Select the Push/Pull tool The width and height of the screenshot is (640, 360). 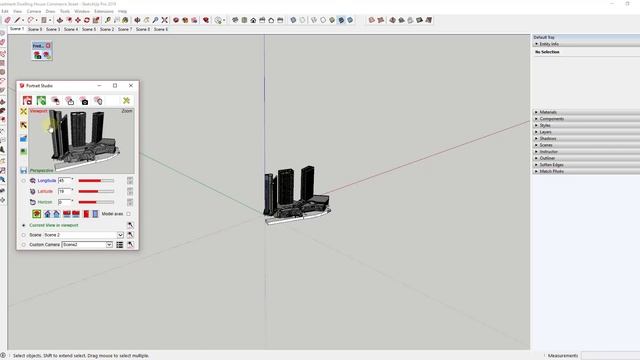(x=60, y=20)
